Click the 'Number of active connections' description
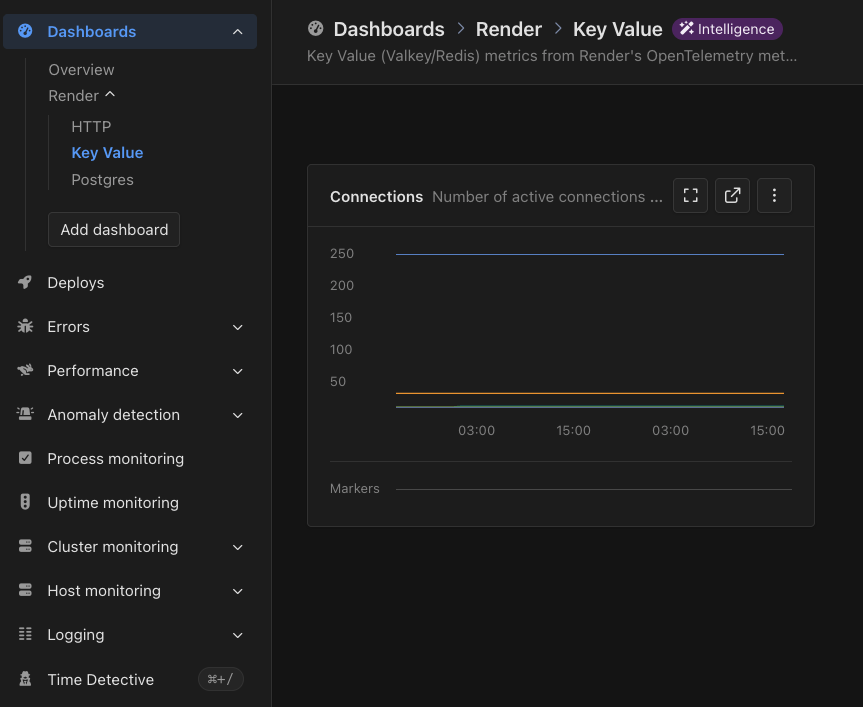 coord(548,197)
